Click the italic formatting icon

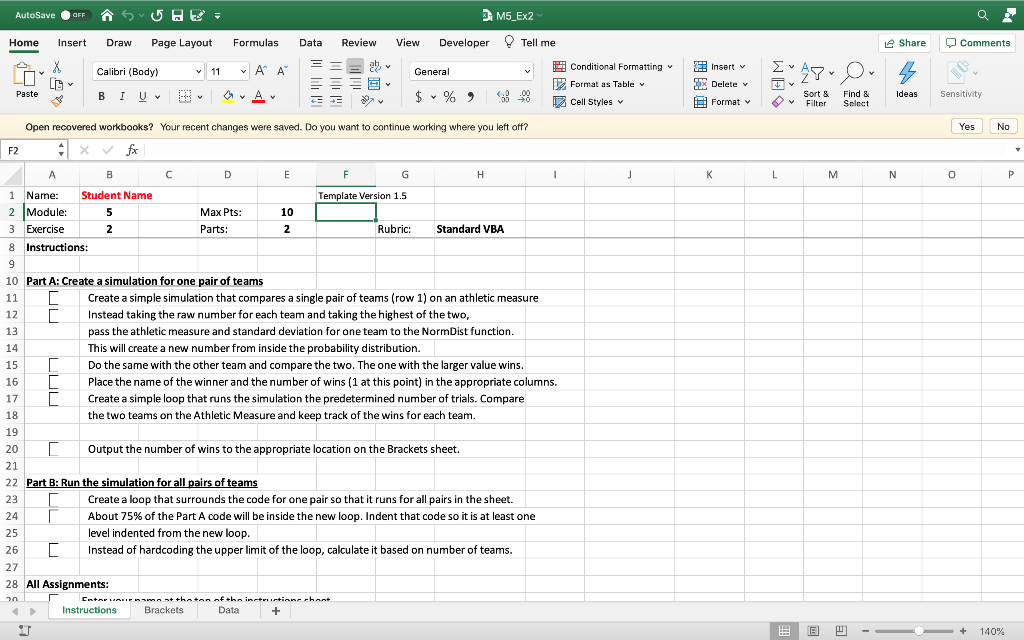(123, 97)
